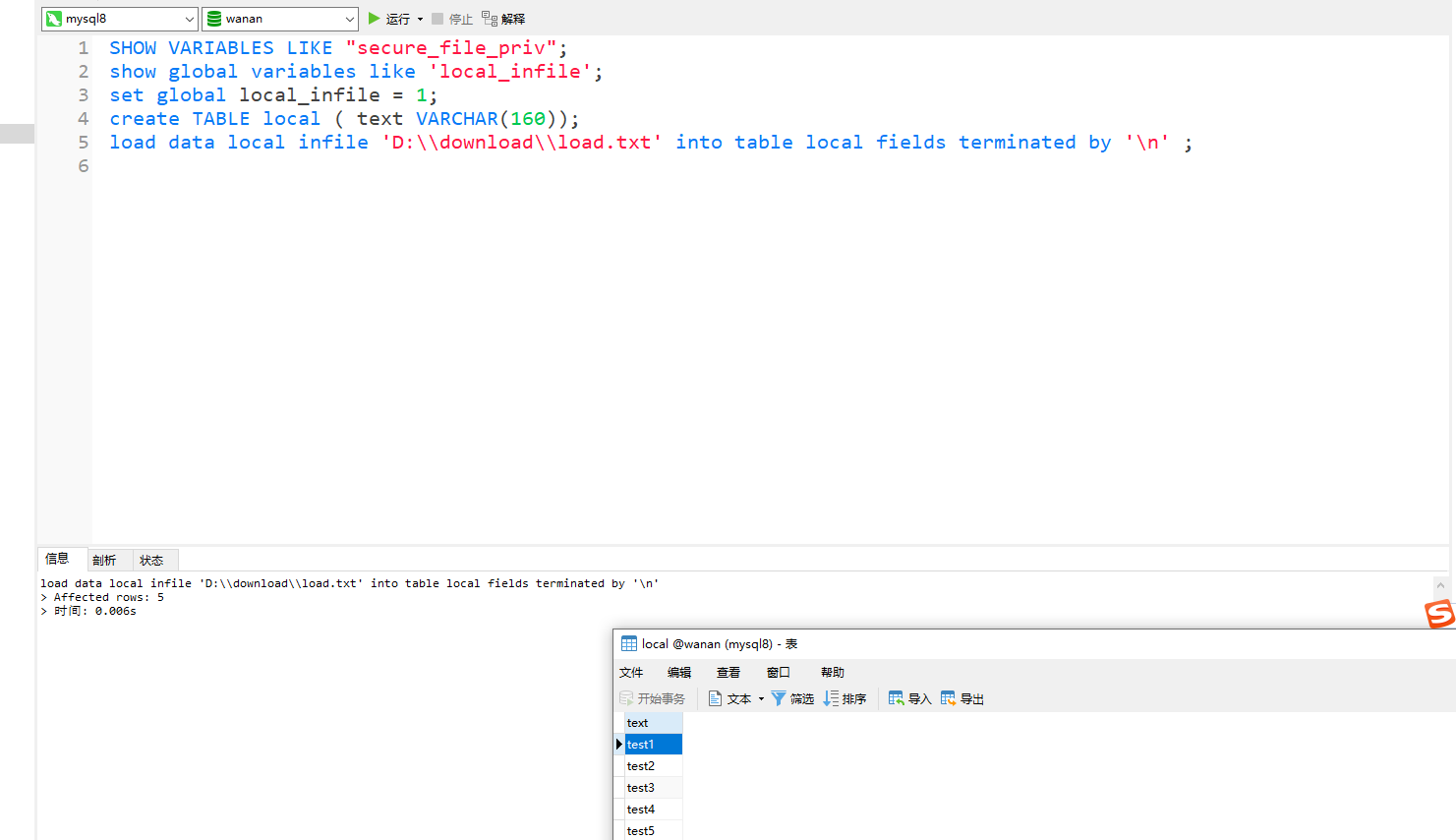
Task: Click line 4 create TABLE local statement
Action: [344, 119]
